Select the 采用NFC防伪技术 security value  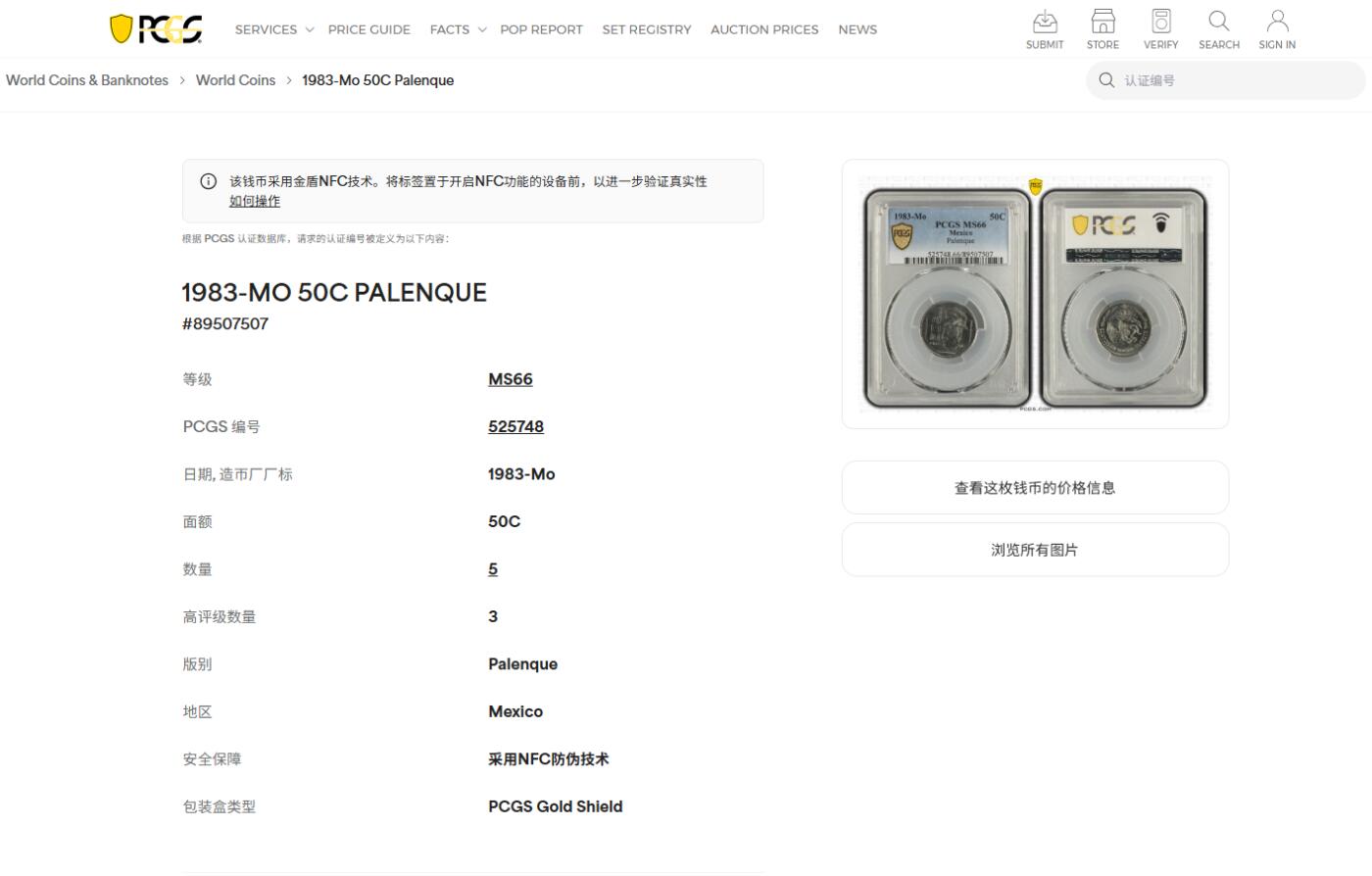coord(549,759)
